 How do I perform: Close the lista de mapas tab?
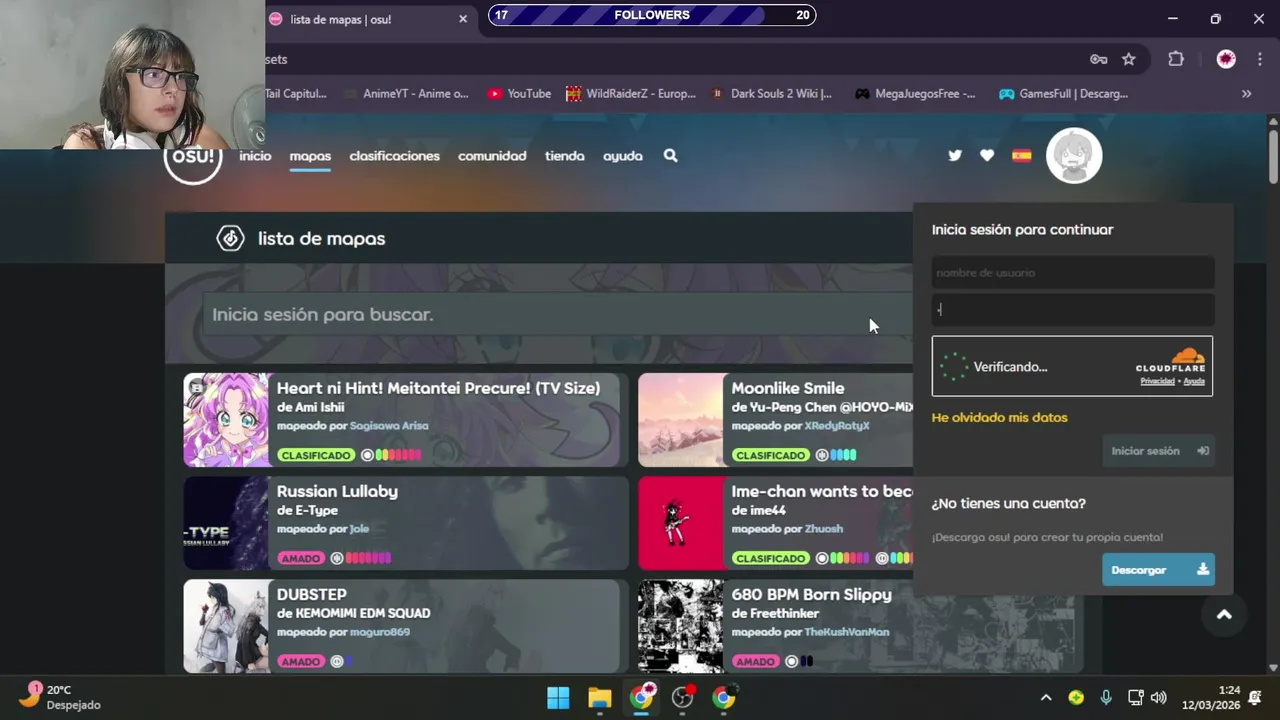463,19
